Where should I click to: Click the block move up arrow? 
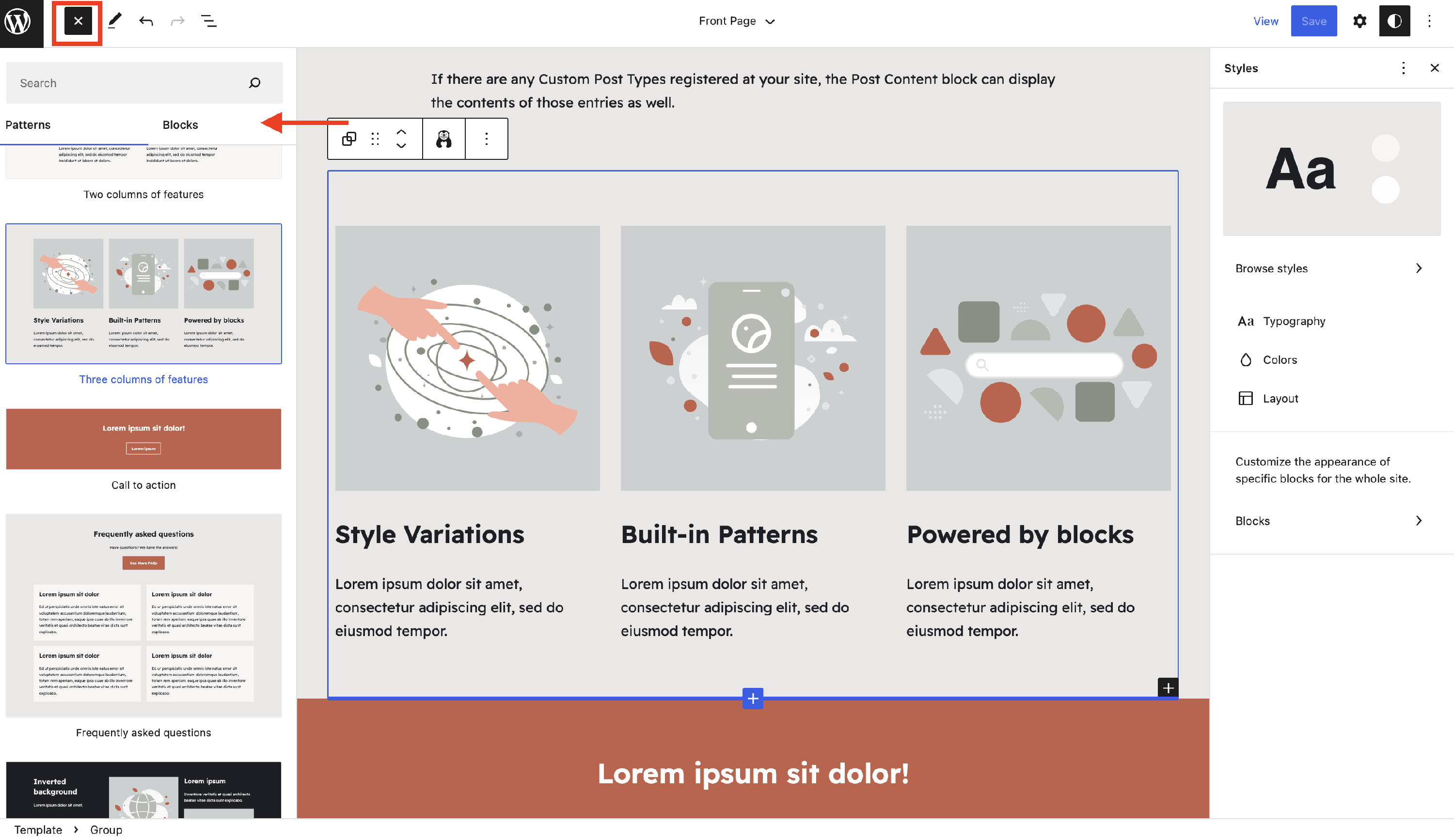pos(401,132)
